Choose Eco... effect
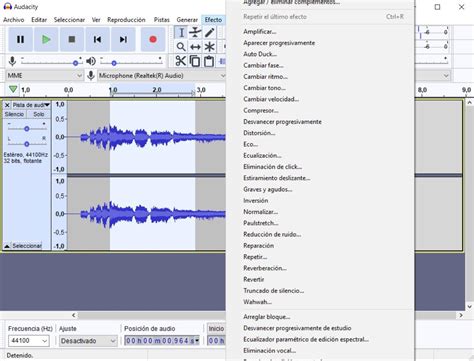Screen dimensions: 474x361 (x=251, y=144)
